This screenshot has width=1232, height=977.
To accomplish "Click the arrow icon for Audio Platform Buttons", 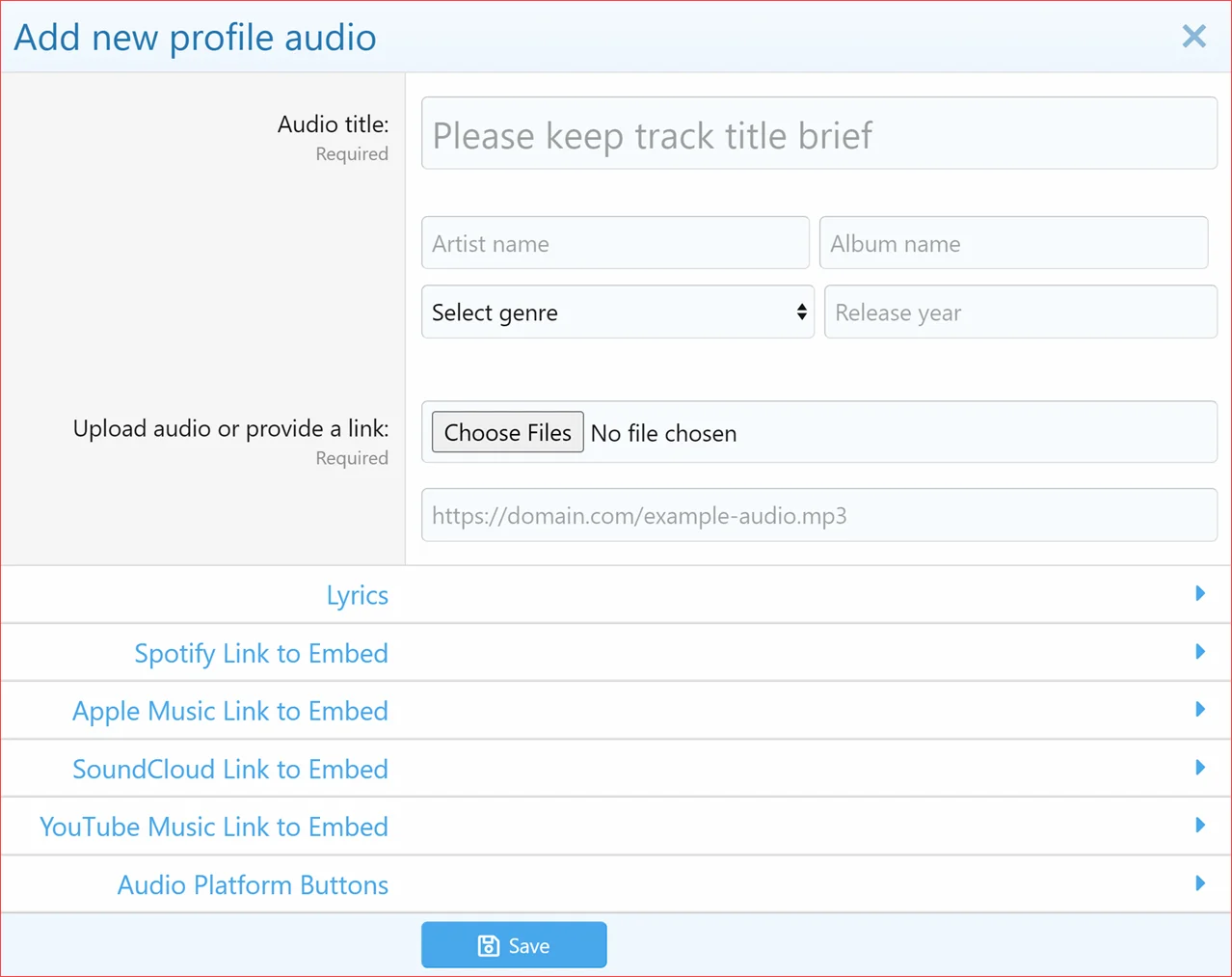I will (x=1200, y=883).
